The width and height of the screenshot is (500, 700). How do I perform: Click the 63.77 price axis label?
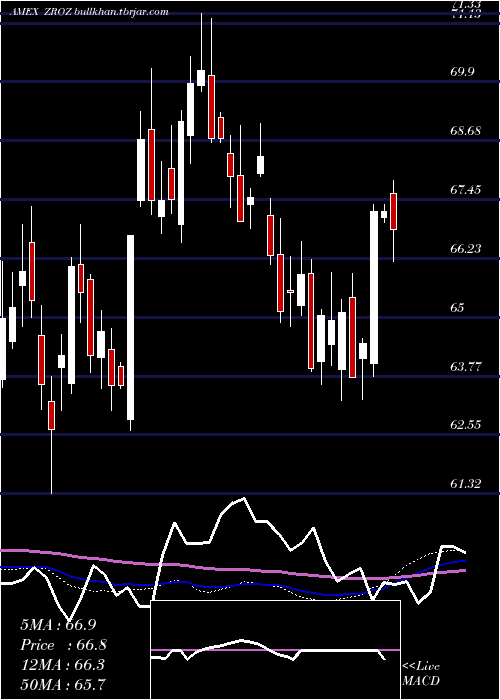(x=466, y=367)
